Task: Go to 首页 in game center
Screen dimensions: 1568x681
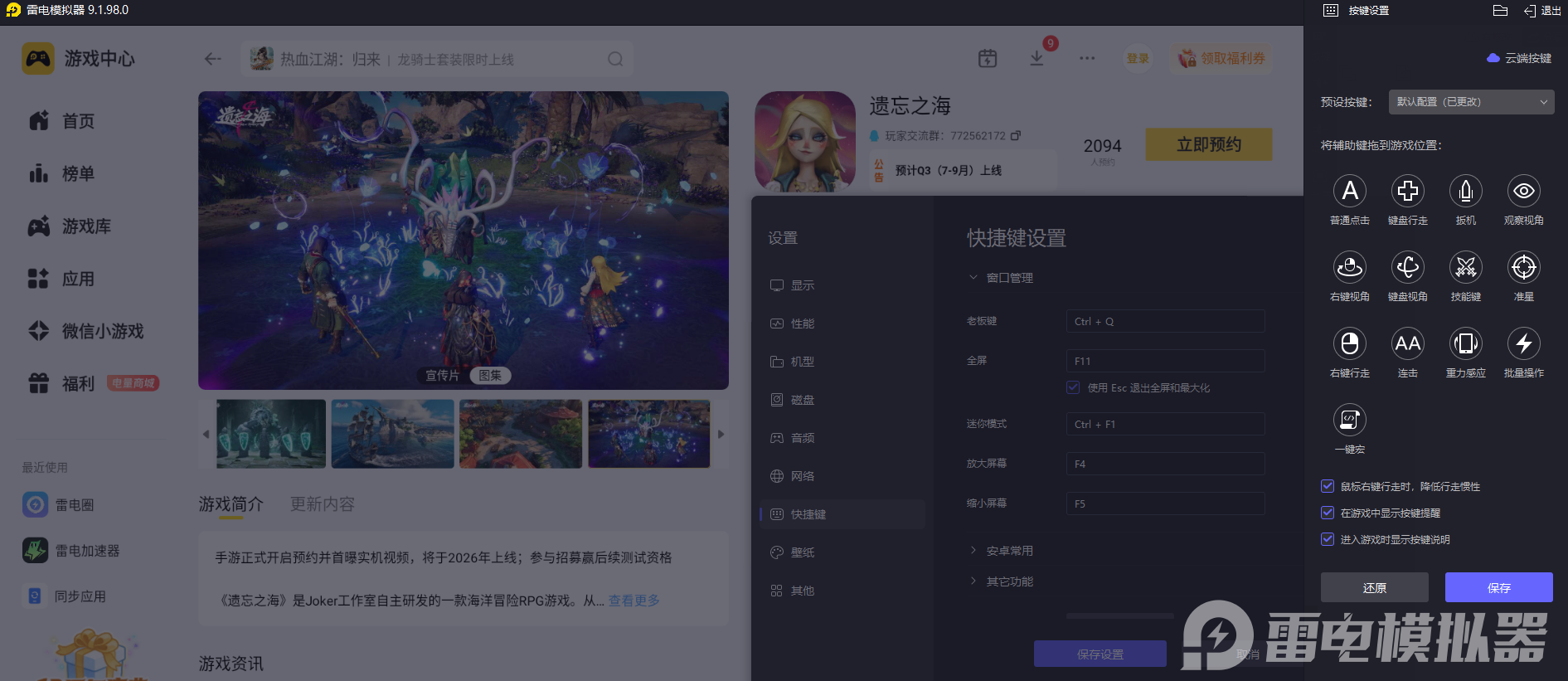Action: pos(62,121)
